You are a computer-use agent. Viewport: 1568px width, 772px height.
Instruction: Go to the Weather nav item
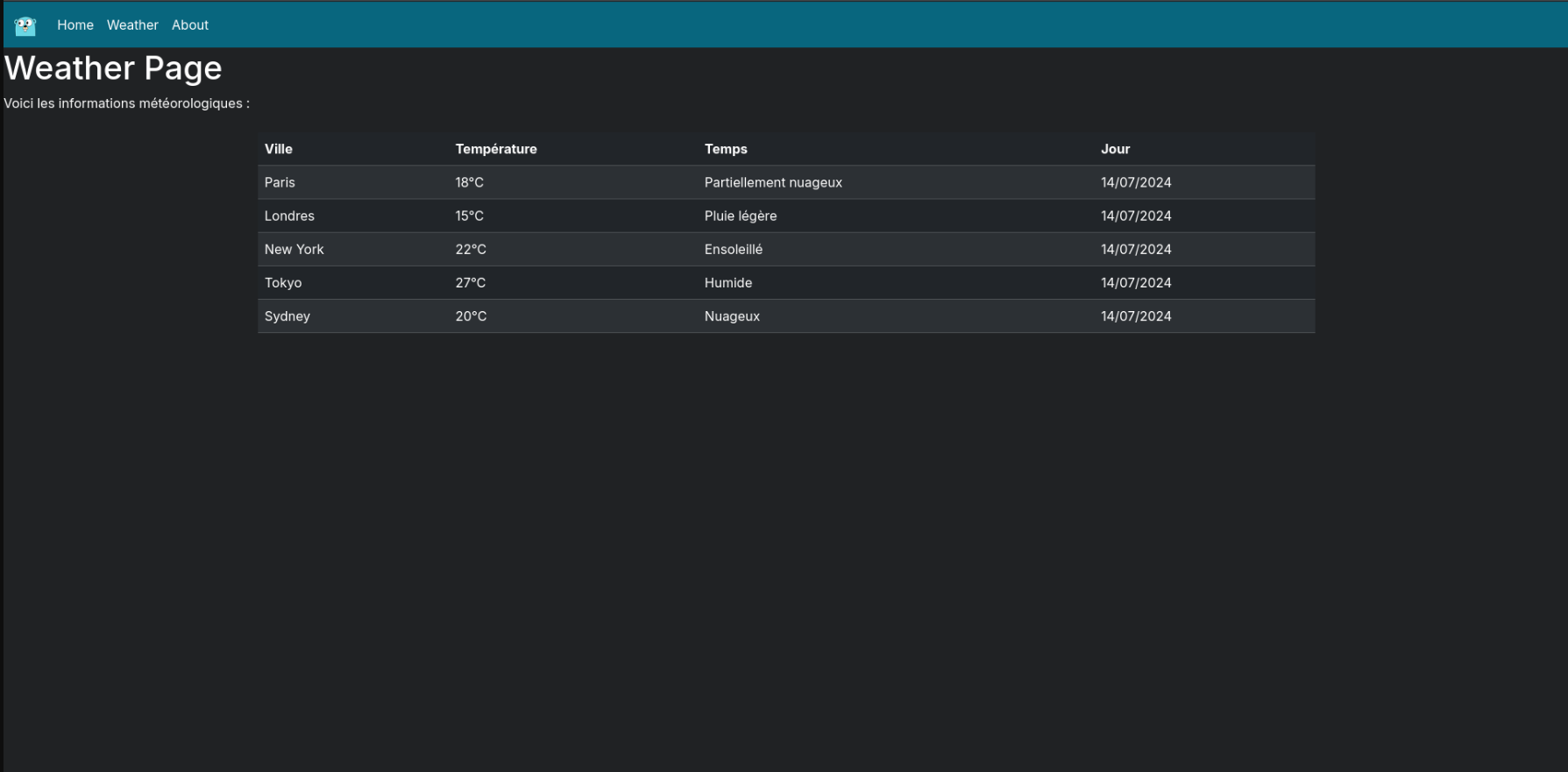(x=132, y=25)
